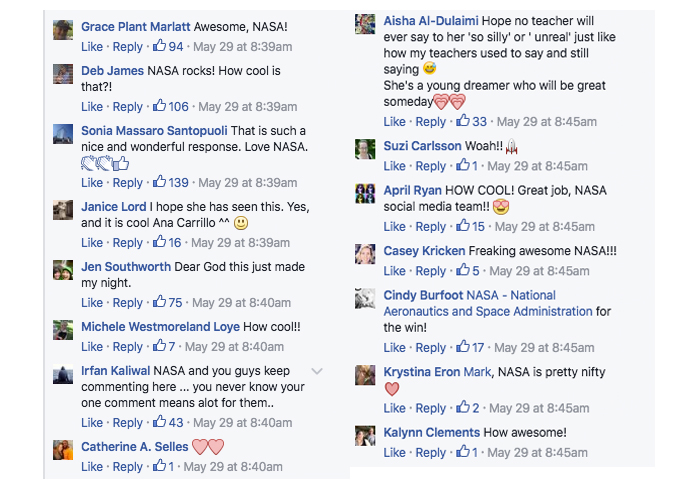The width and height of the screenshot is (700, 500).
Task: Click thumbs-up icon on Jen Southworth's comment
Action: click(159, 302)
